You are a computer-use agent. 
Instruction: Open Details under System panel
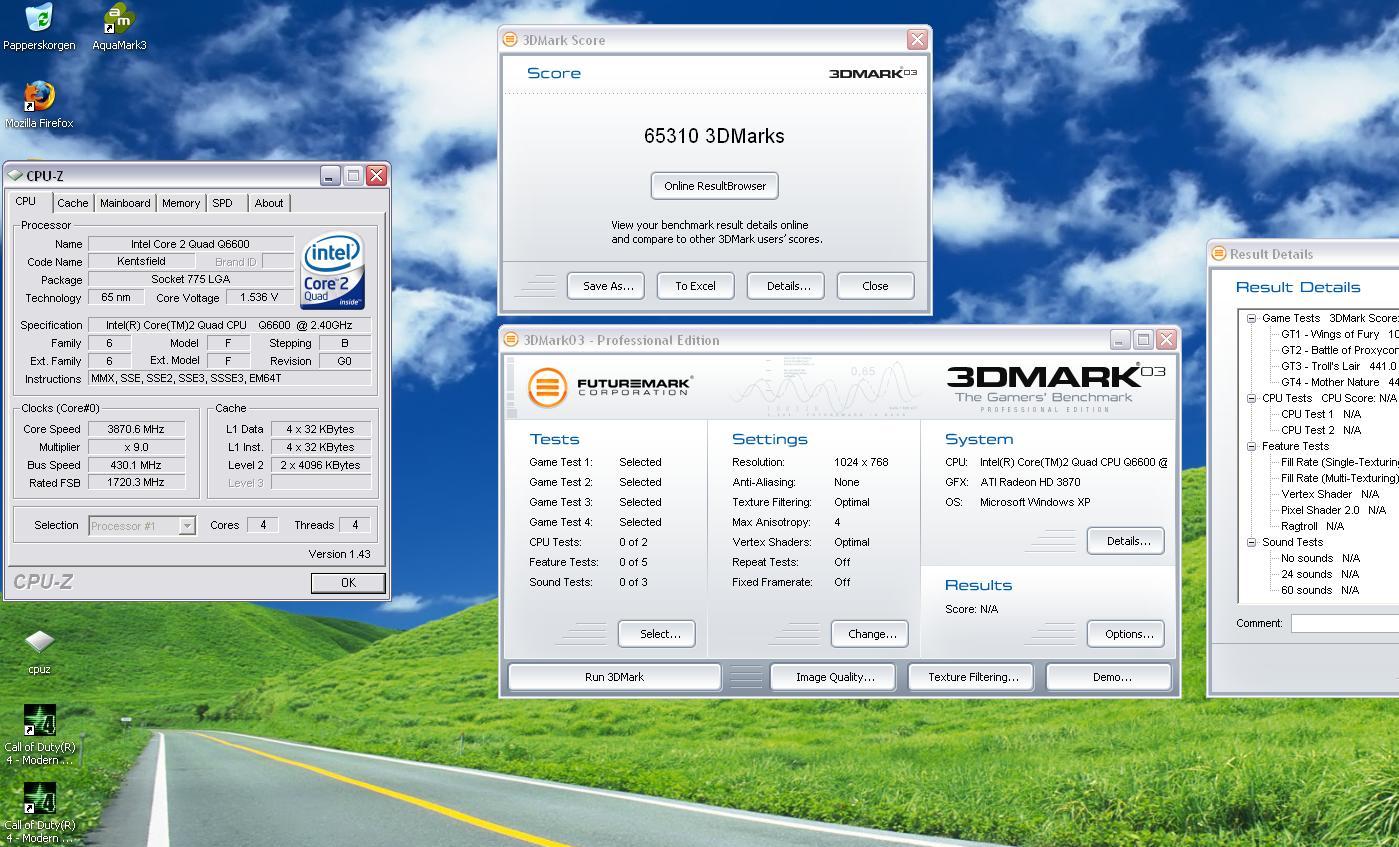click(x=1128, y=541)
